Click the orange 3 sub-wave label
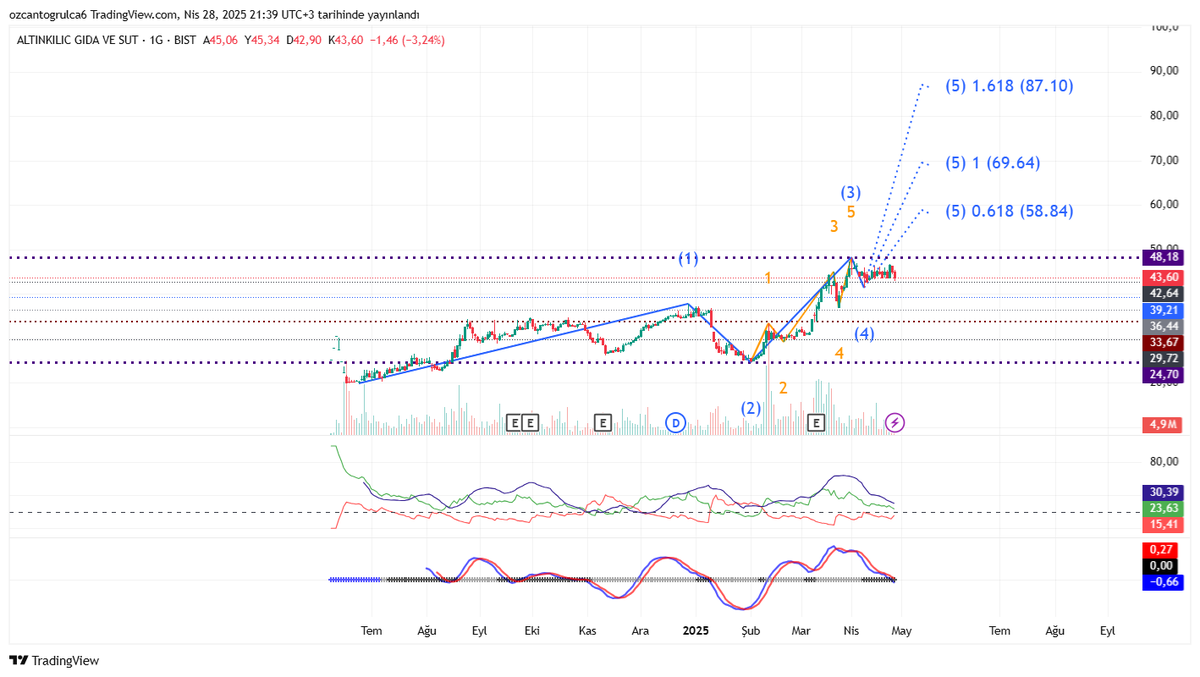The image size is (1200, 677). pyautogui.click(x=834, y=227)
